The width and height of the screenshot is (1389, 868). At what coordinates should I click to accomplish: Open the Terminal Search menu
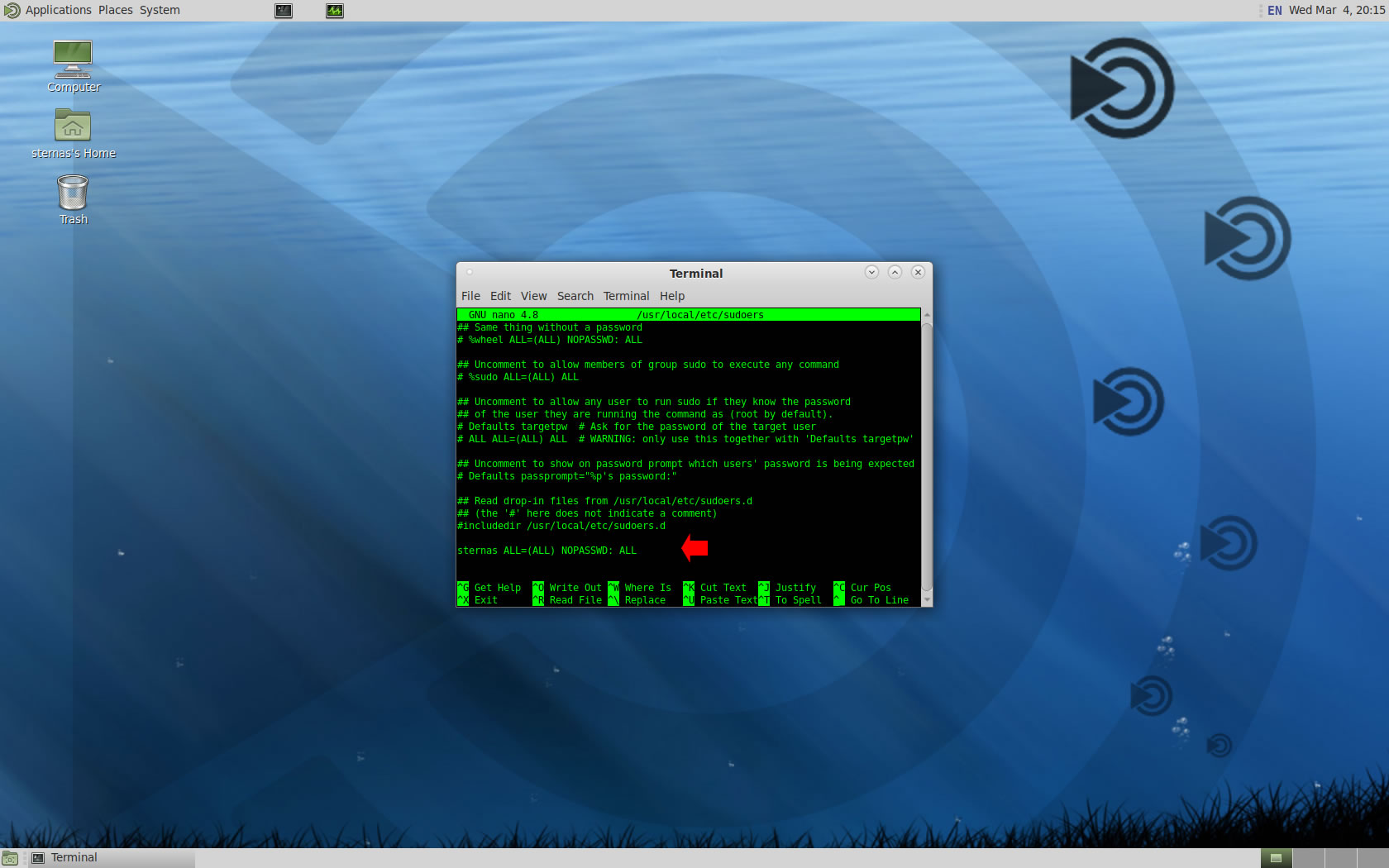575,296
